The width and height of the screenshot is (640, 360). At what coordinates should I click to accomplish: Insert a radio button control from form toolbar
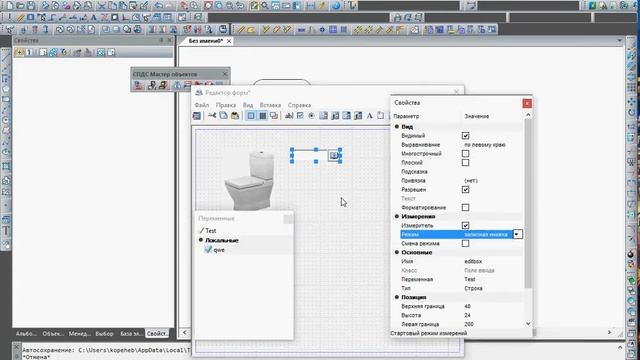pyautogui.click(x=311, y=116)
